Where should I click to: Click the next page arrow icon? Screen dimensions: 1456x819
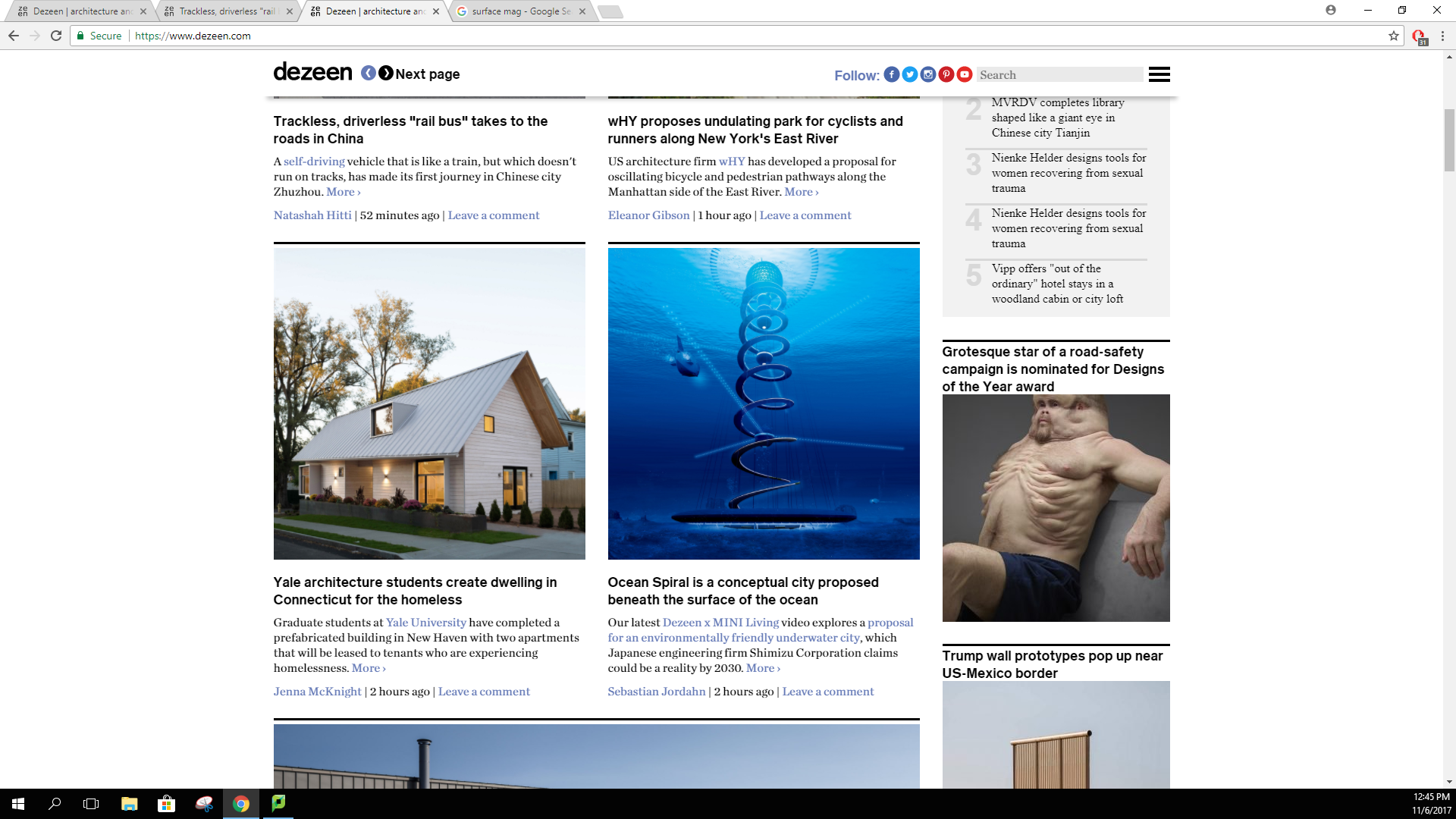click(386, 74)
